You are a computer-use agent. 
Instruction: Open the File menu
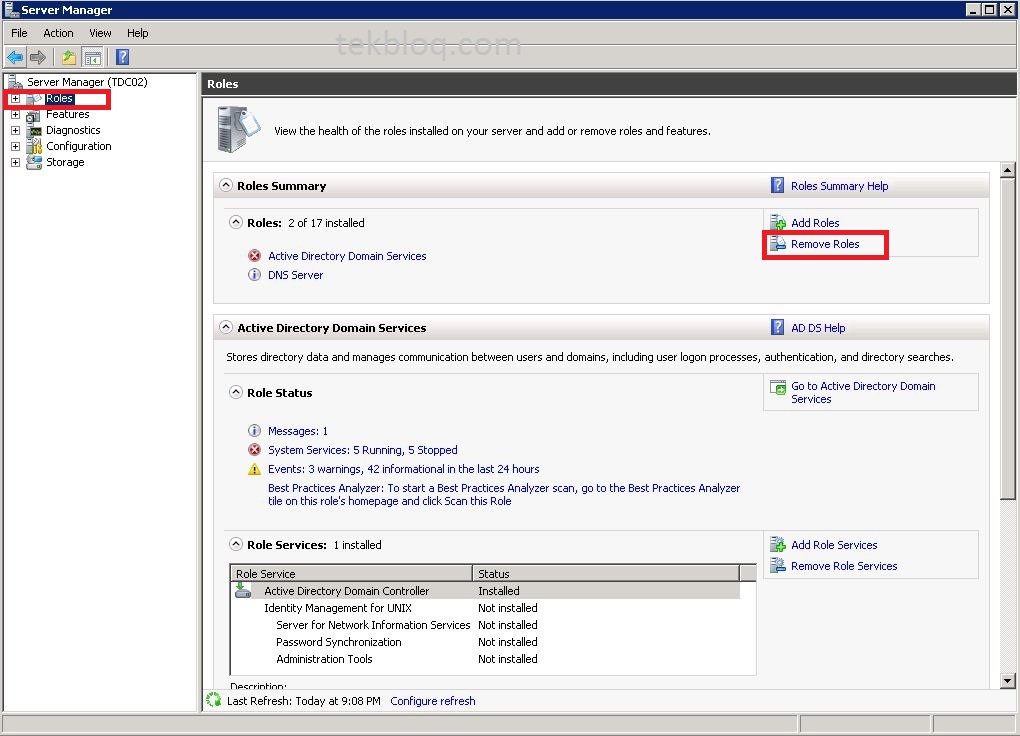19,33
